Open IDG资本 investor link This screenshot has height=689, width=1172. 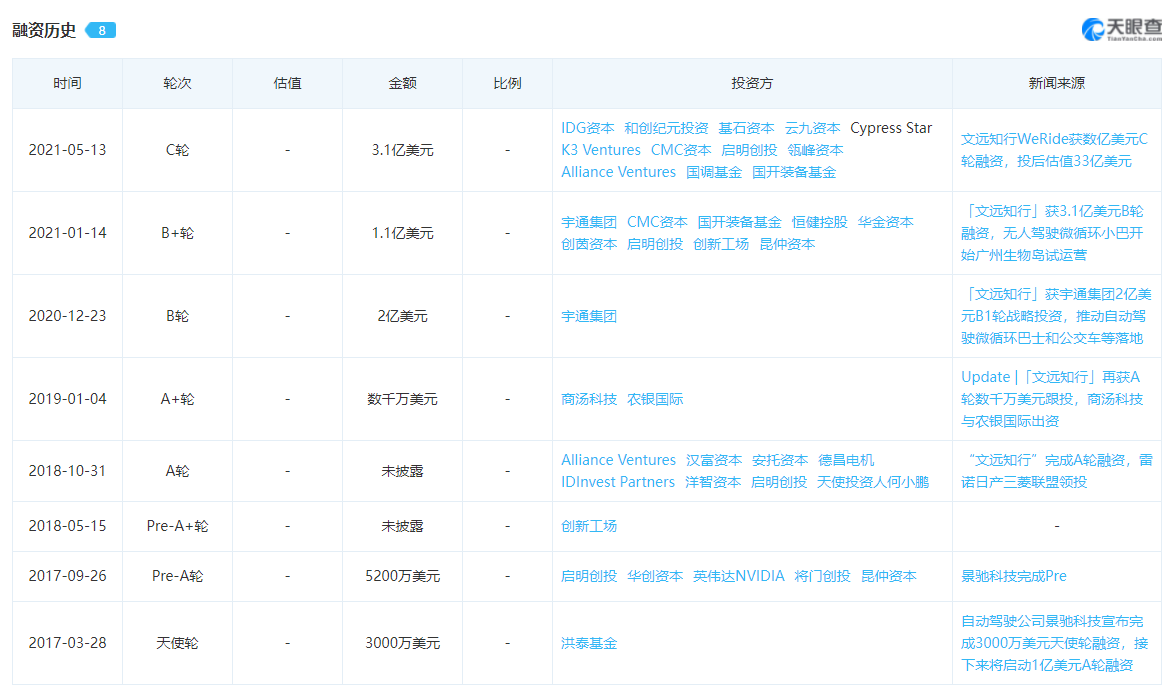tap(587, 128)
